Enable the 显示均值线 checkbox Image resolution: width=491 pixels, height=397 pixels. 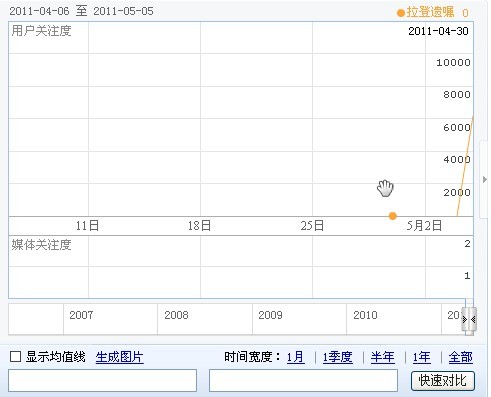(15, 357)
